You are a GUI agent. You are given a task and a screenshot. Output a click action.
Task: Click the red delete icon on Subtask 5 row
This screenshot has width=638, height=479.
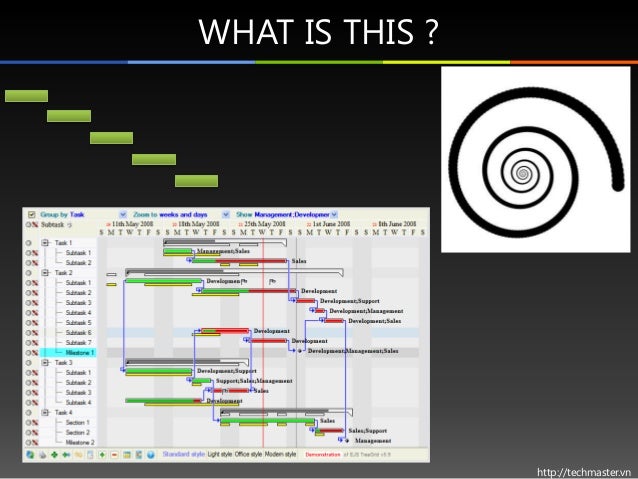click(x=35, y=323)
